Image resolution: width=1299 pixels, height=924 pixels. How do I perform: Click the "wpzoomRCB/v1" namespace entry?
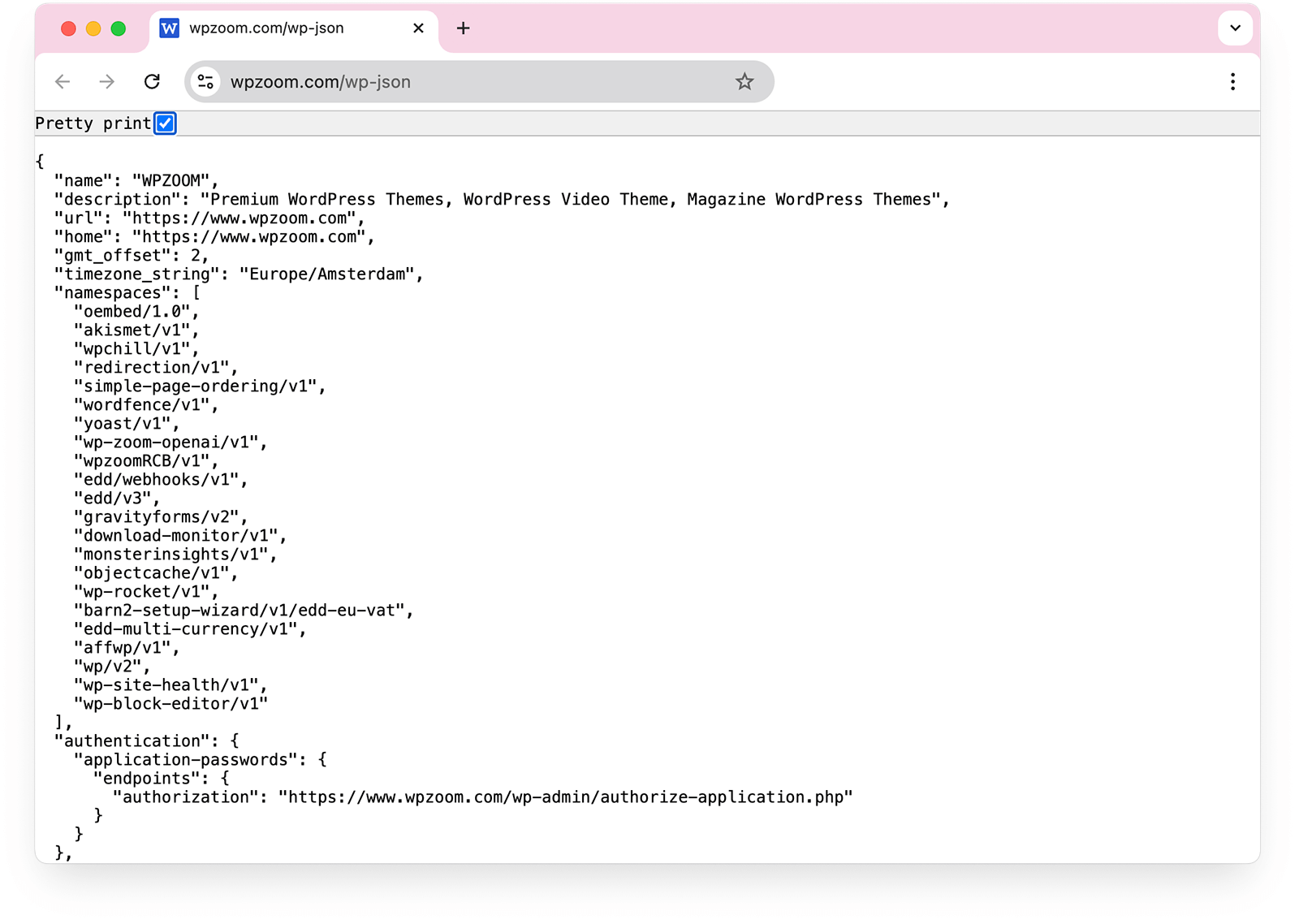pos(145,461)
